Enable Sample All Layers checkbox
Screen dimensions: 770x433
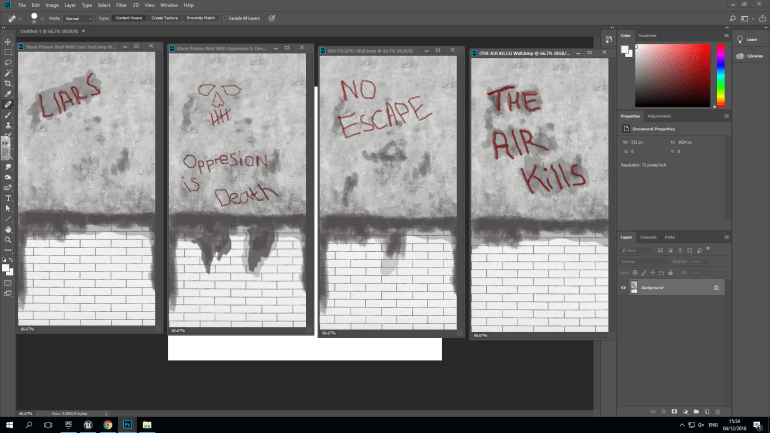click(x=225, y=18)
